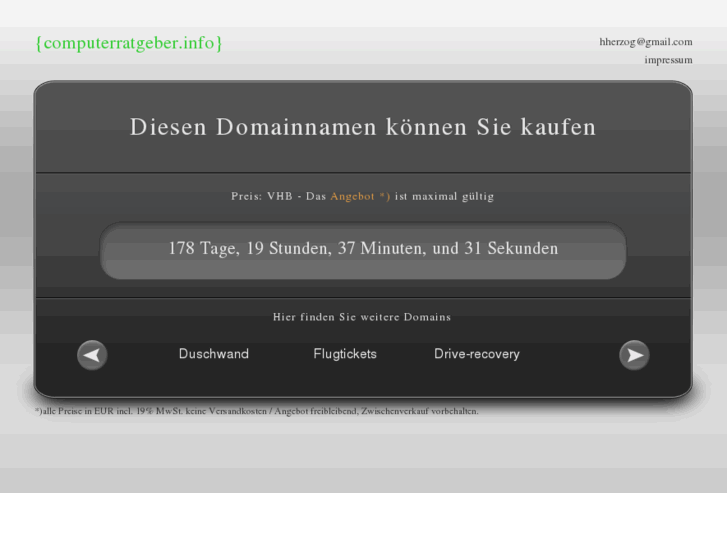This screenshot has width=727, height=545.
Task: Click the text Preis: VHB
Action: 262,196
